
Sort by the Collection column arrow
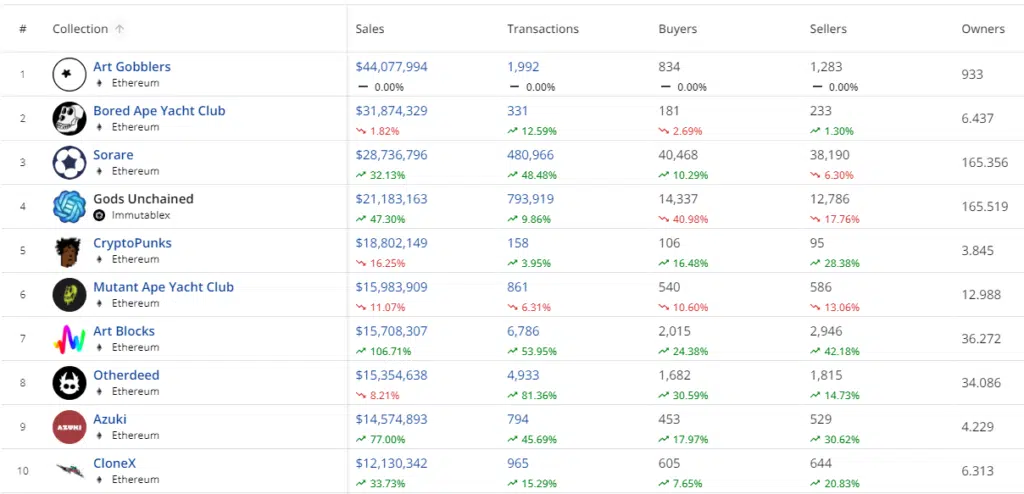(x=120, y=29)
